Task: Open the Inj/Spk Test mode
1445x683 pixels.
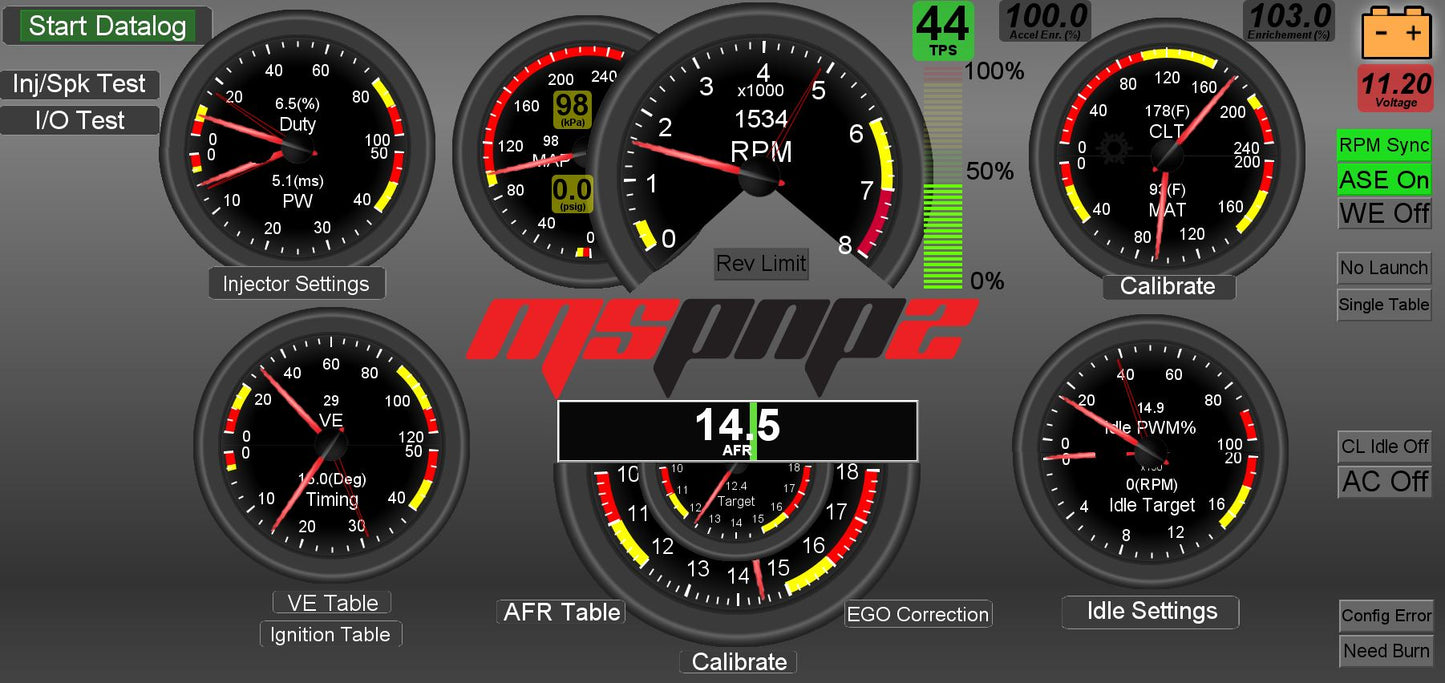Action: tap(79, 84)
